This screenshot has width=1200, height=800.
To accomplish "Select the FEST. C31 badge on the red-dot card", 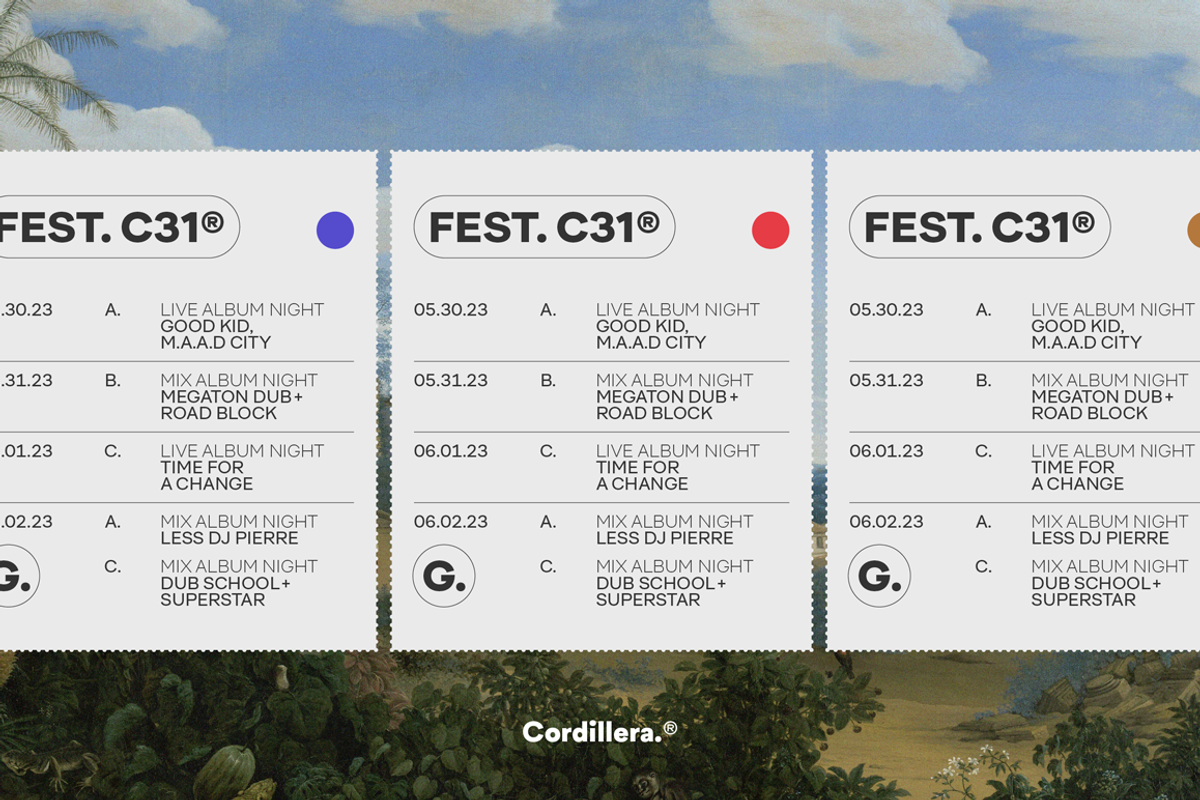I will tap(544, 227).
